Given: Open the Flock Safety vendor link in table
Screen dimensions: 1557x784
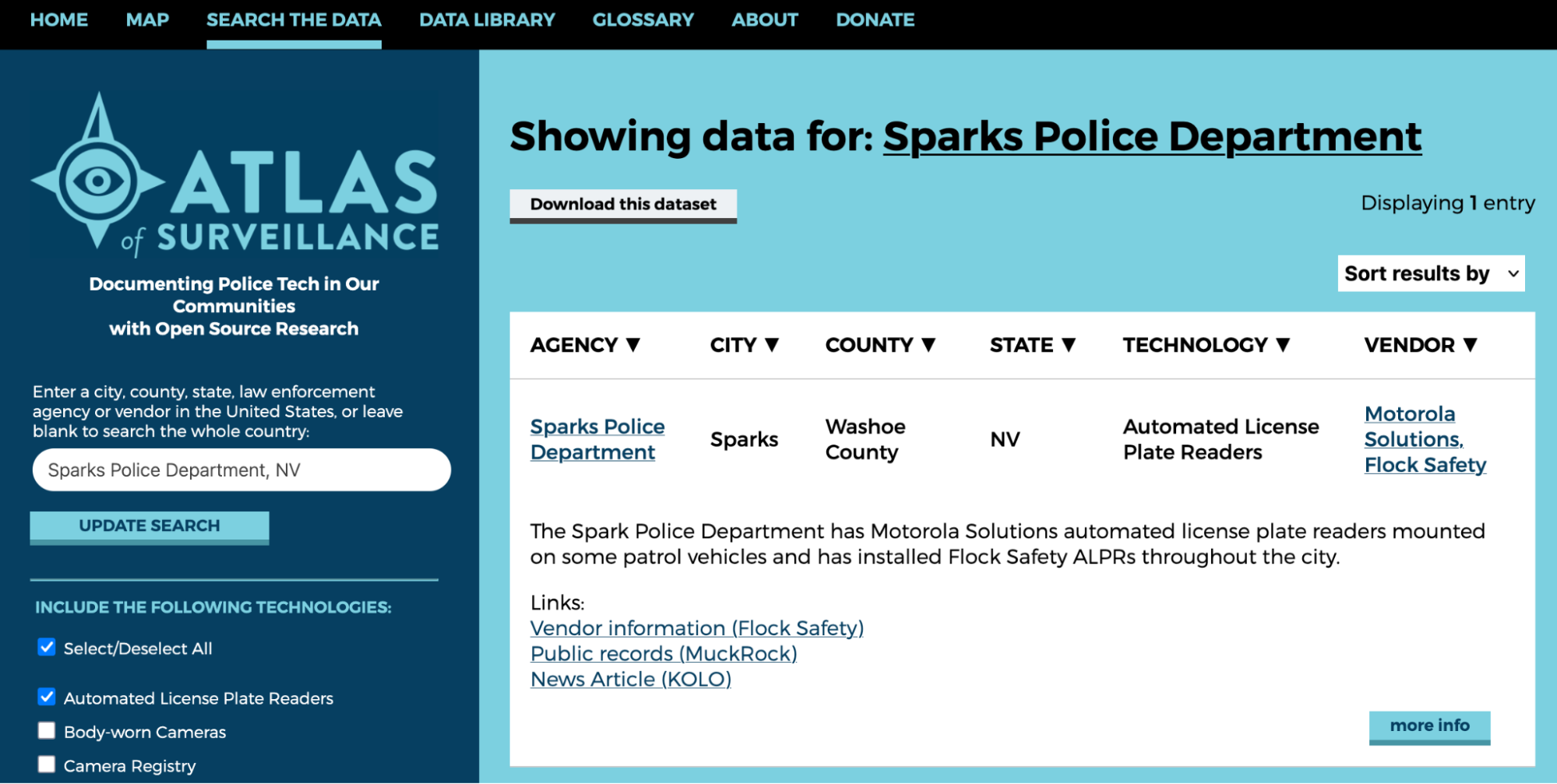Looking at the screenshot, I should pos(1425,465).
